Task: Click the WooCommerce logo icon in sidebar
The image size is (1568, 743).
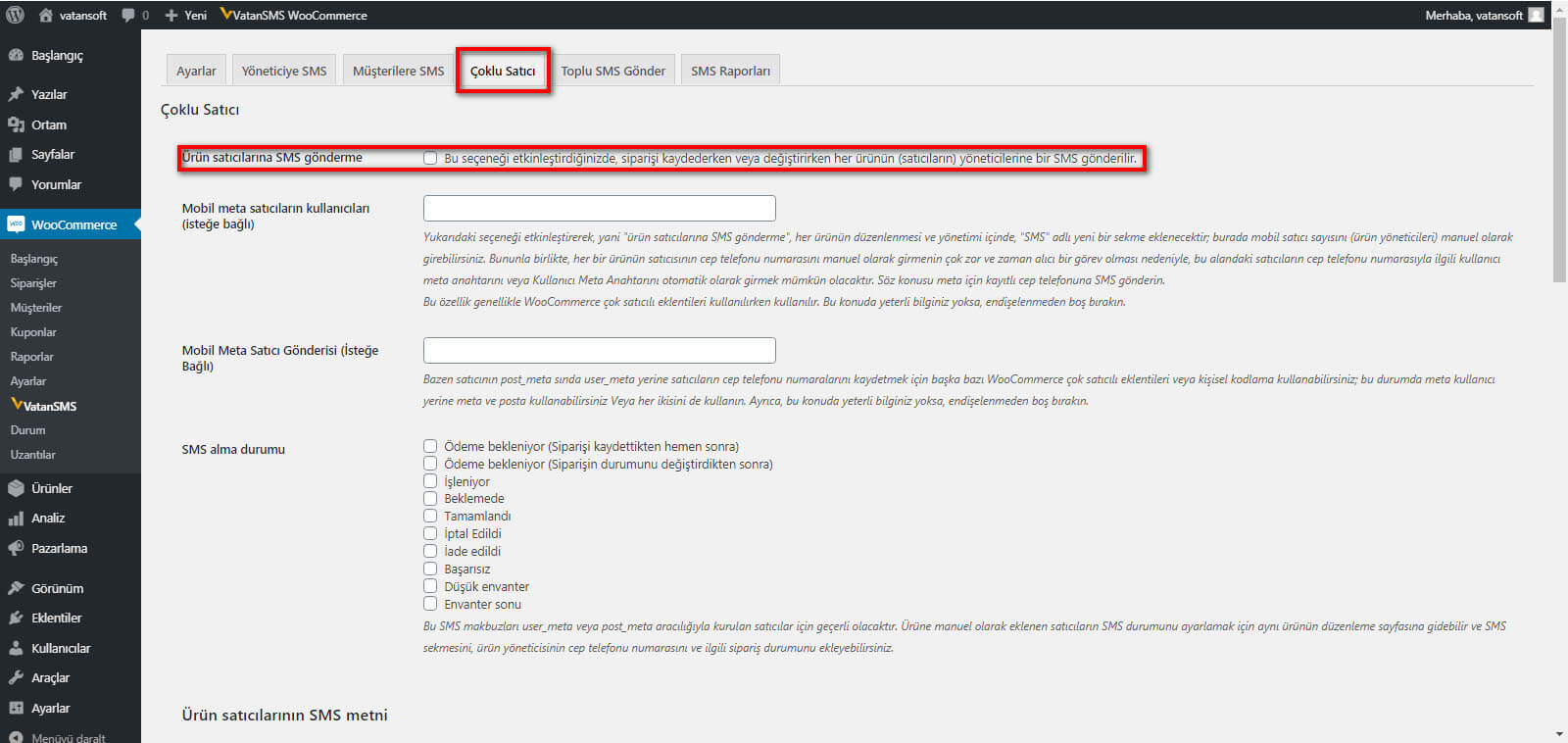Action: (16, 224)
